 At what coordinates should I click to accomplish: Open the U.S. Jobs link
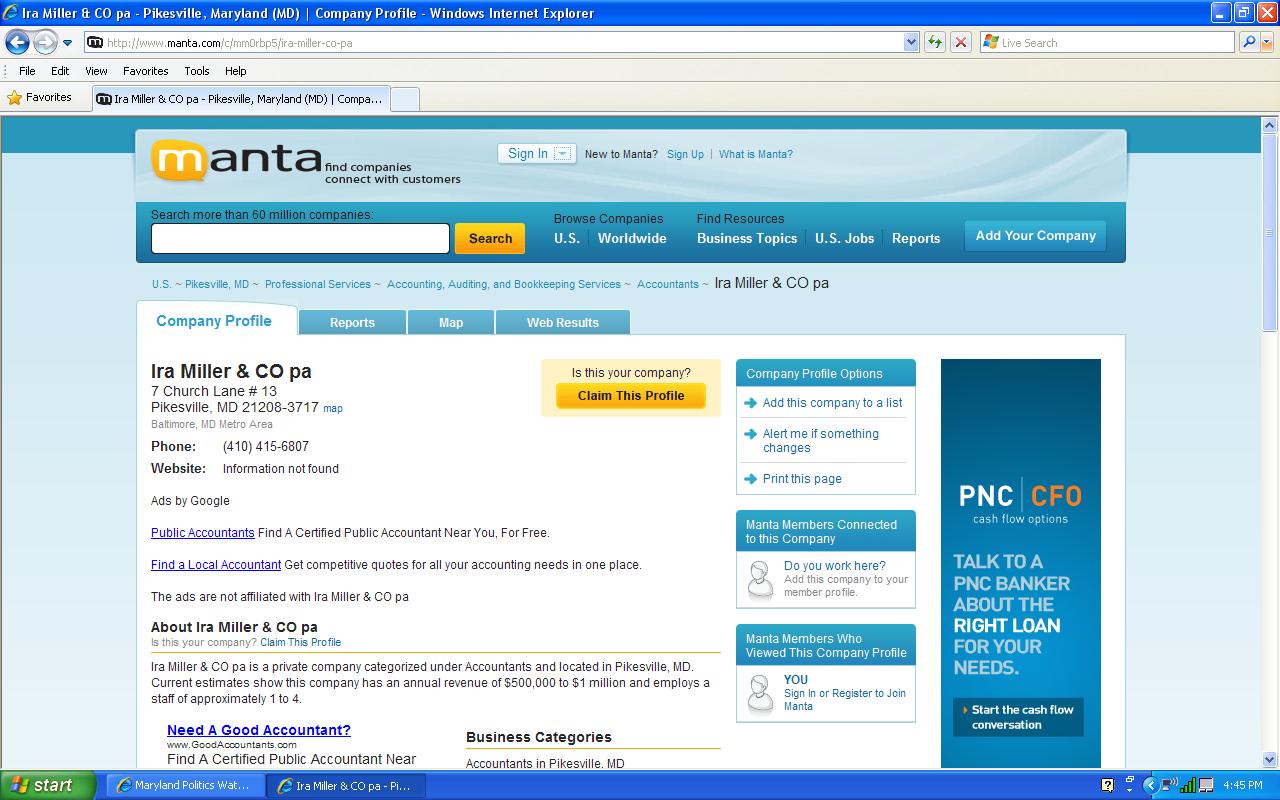(844, 238)
